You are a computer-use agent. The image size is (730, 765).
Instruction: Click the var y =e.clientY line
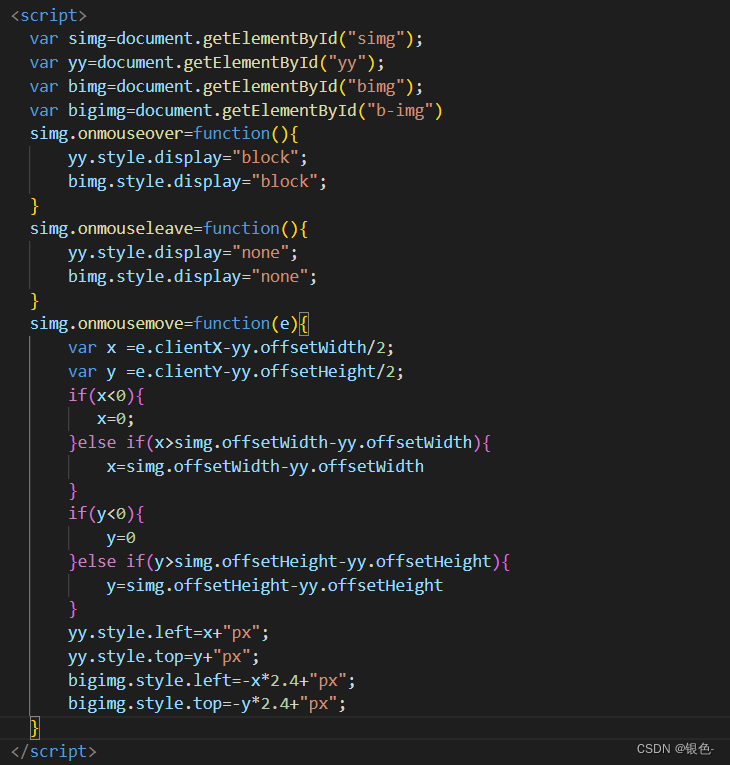click(x=236, y=372)
